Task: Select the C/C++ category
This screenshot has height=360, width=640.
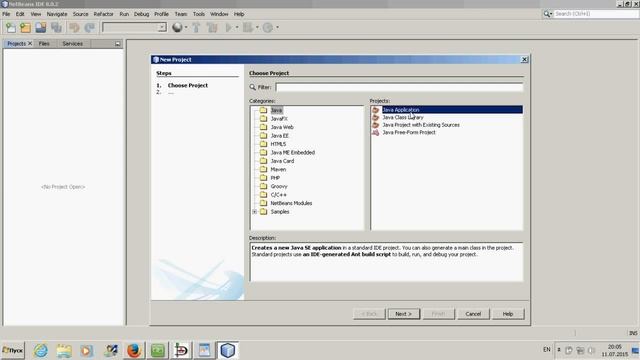Action: (x=278, y=195)
